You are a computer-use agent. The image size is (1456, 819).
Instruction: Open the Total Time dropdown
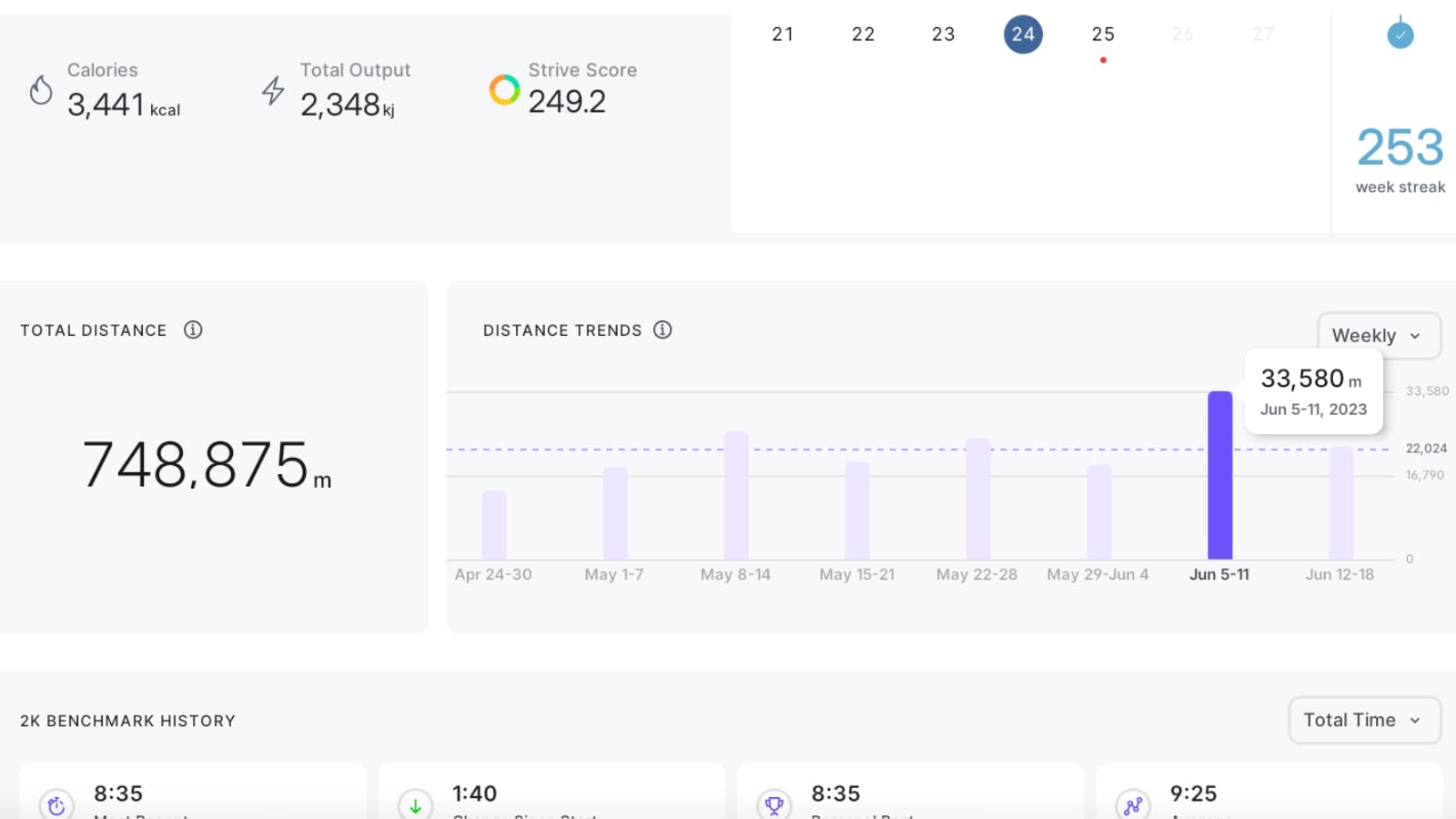coord(1363,720)
